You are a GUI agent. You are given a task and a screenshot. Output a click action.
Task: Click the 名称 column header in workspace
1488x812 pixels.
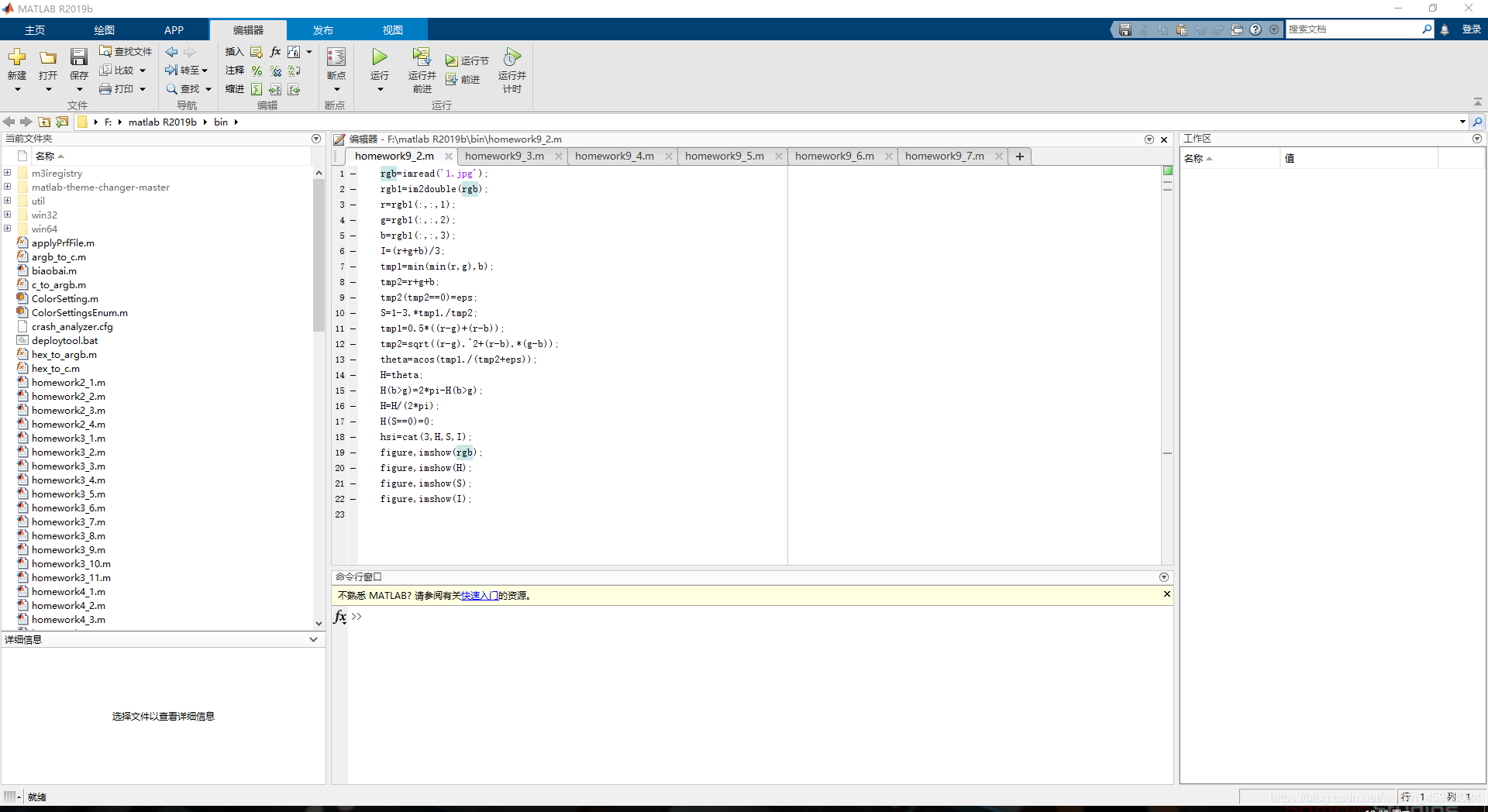coord(1230,158)
